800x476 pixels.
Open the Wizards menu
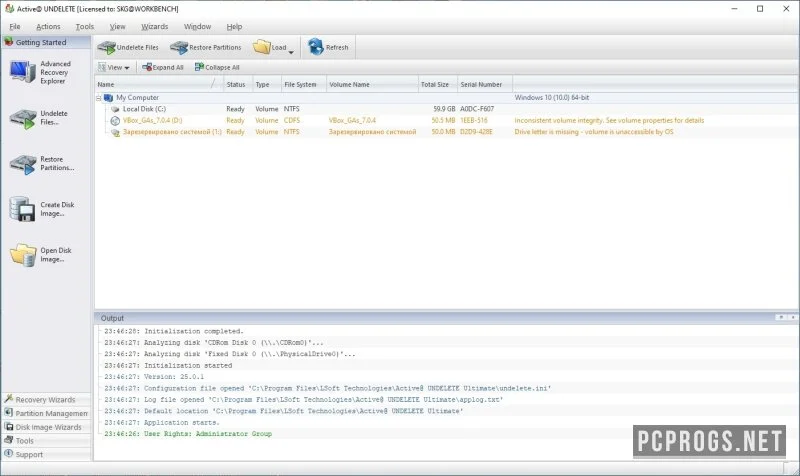[x=155, y=27]
